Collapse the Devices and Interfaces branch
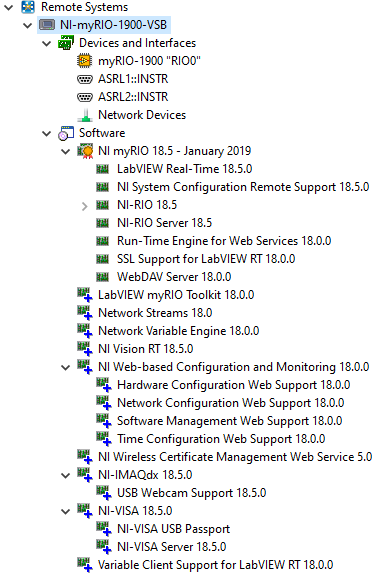 47,43
